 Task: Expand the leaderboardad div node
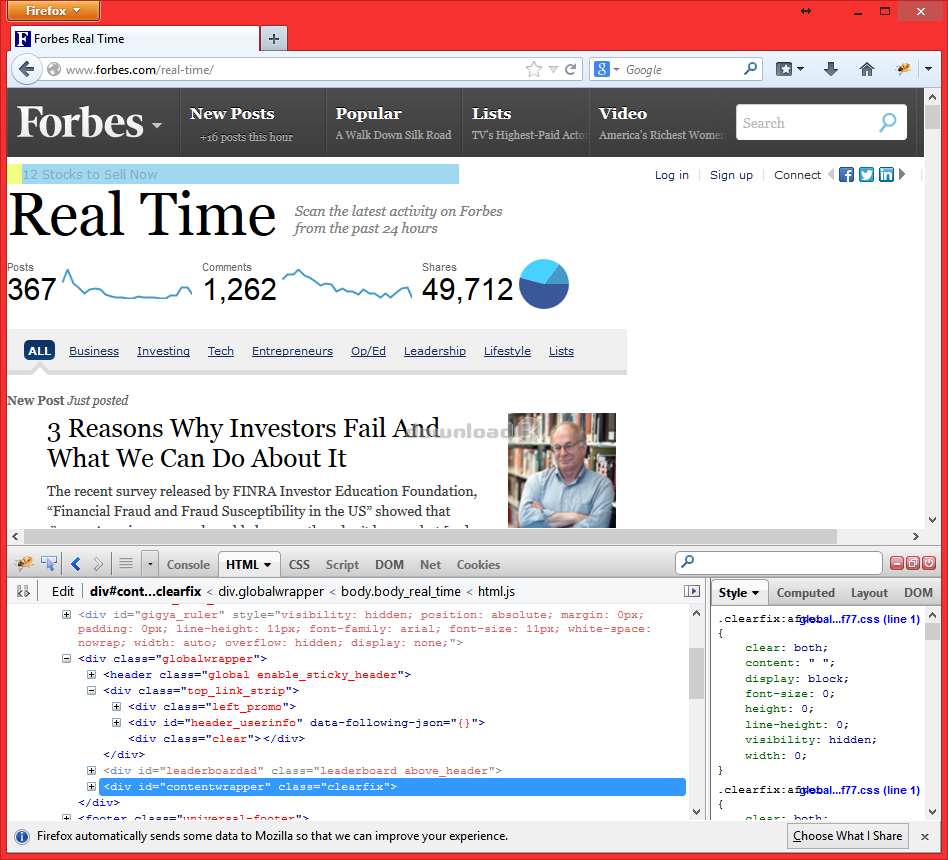(91, 770)
